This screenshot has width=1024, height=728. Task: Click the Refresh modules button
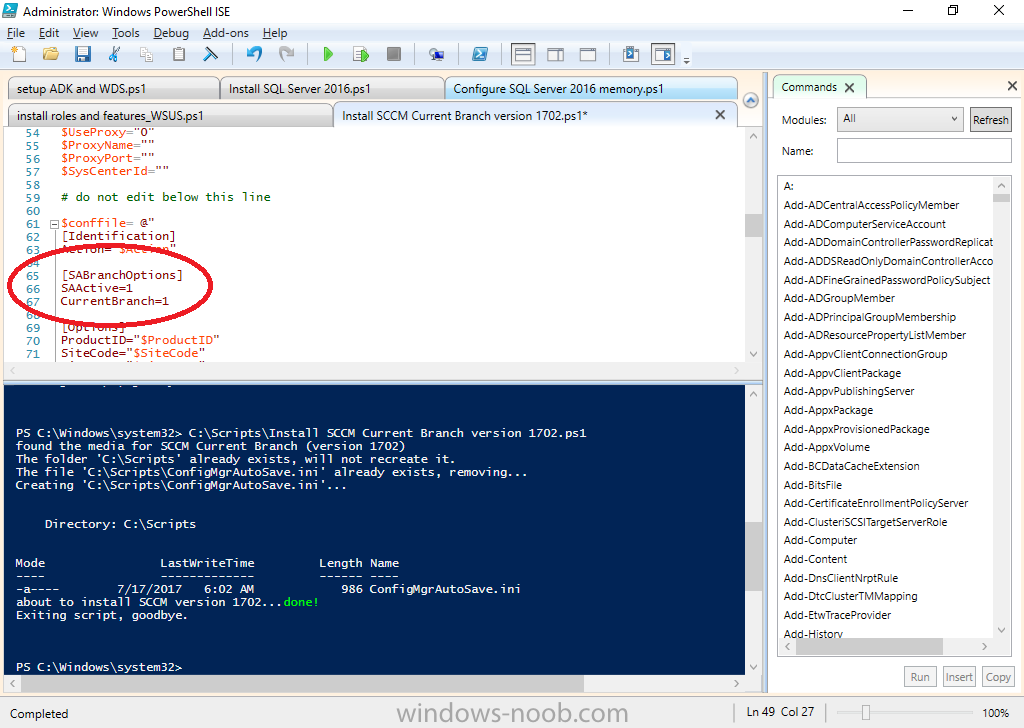point(991,119)
